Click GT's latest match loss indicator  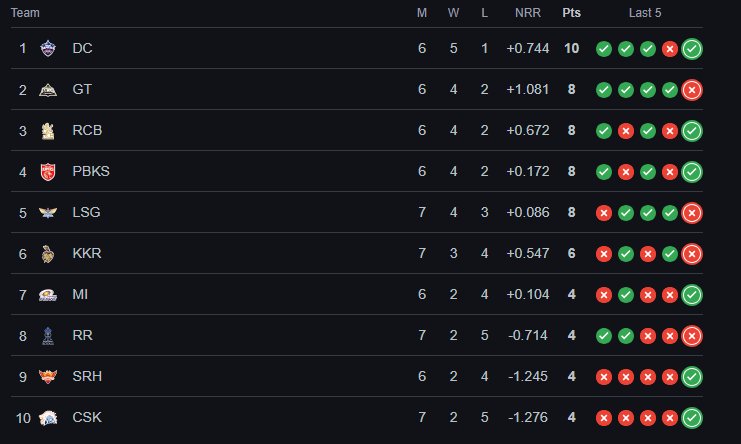coord(692,89)
